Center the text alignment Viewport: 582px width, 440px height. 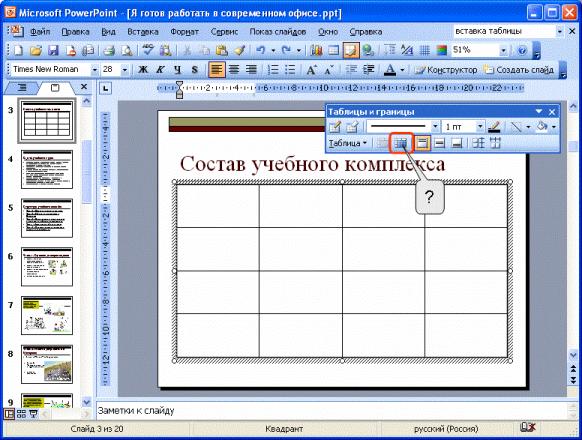point(234,70)
